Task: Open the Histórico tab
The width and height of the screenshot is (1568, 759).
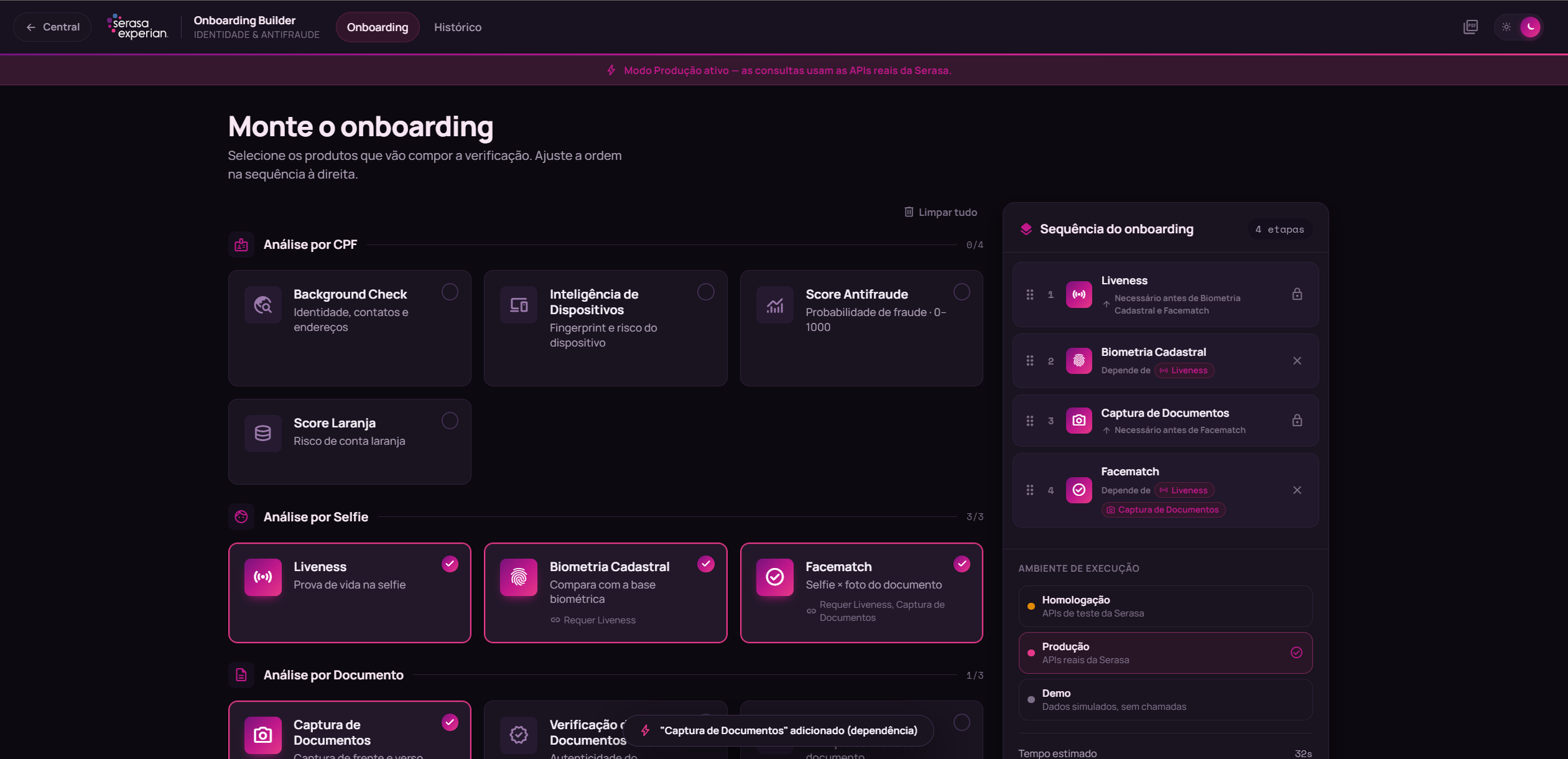Action: point(458,27)
